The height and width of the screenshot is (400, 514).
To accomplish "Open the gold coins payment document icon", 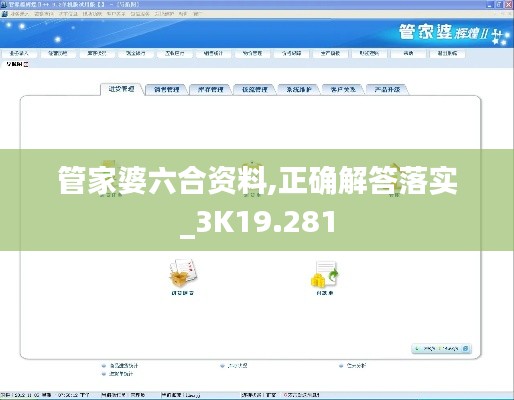I will [325, 274].
